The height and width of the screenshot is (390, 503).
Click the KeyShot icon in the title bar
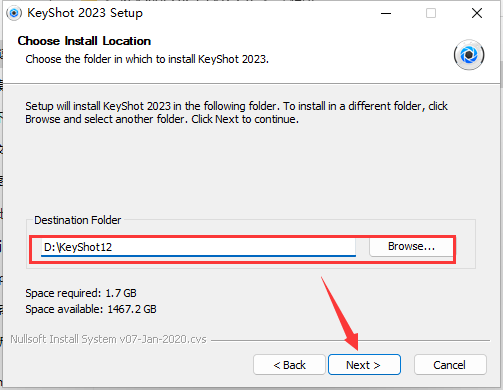pyautogui.click(x=14, y=13)
